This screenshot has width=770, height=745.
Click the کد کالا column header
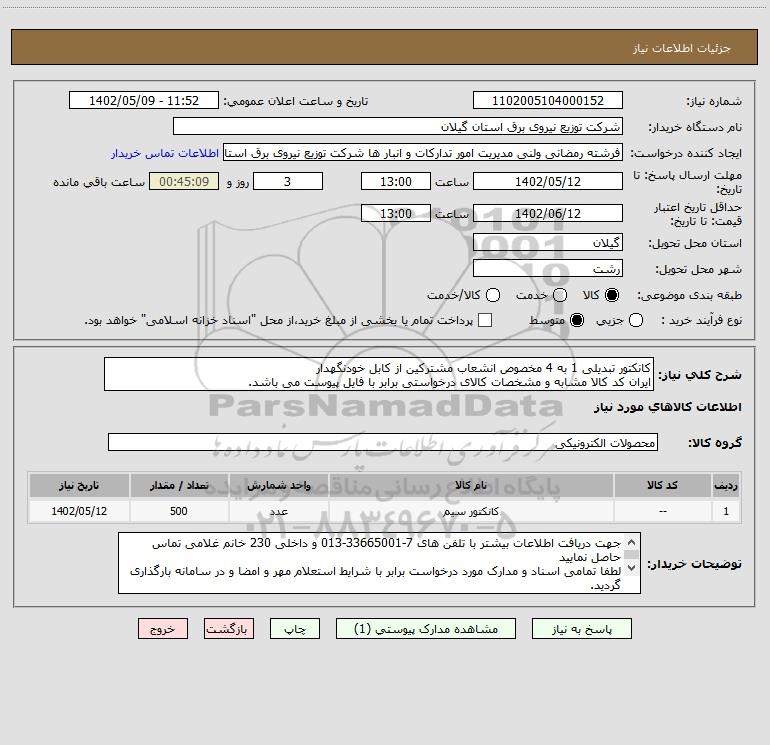tap(662, 485)
